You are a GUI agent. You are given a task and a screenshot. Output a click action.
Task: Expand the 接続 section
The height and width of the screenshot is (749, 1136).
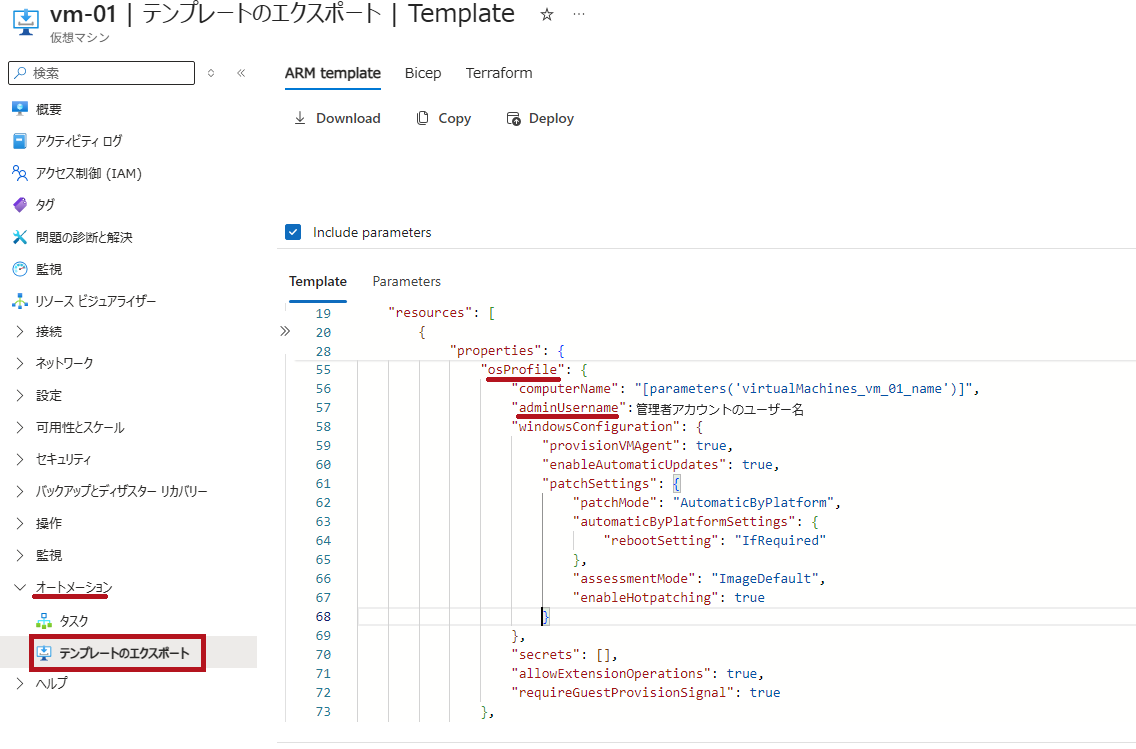coord(20,332)
